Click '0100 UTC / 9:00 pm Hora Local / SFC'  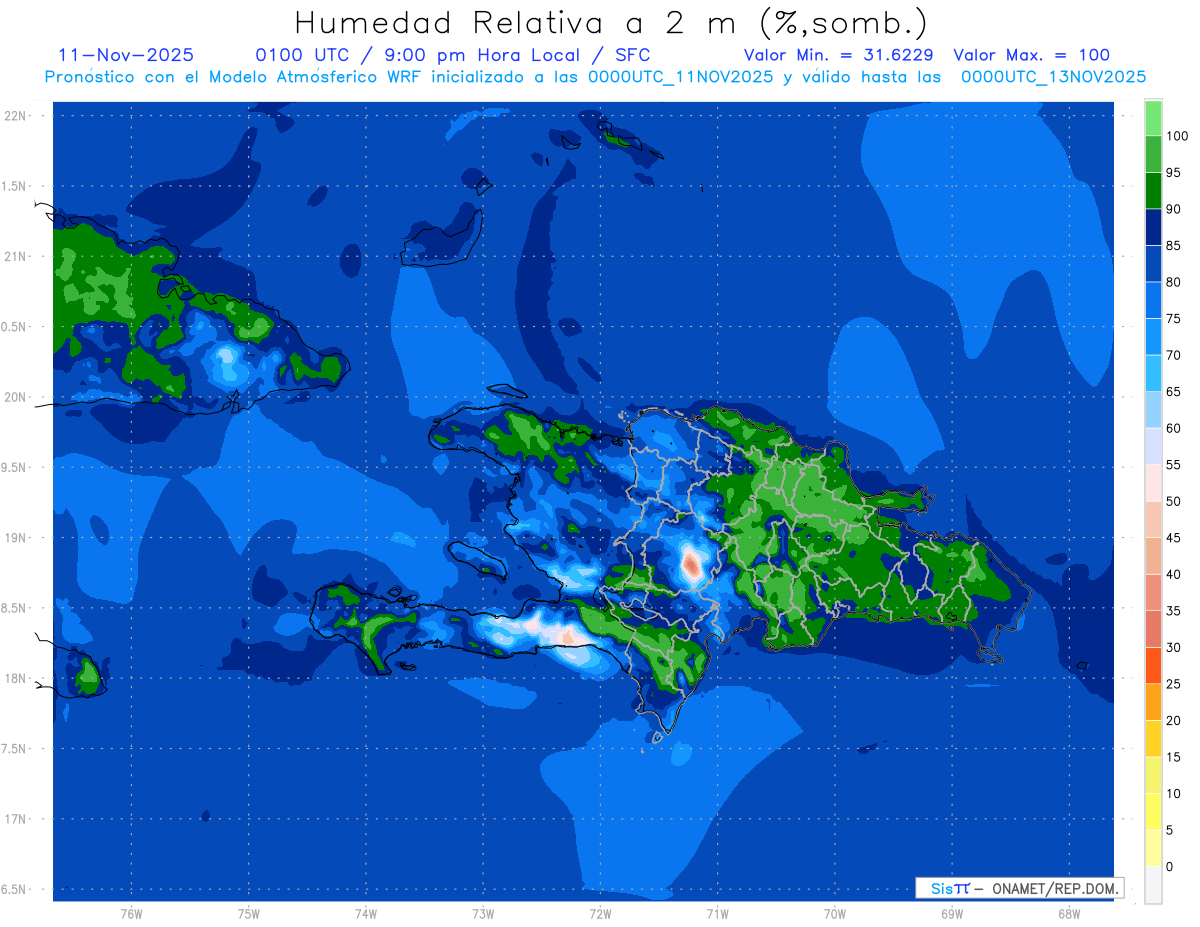point(453,55)
